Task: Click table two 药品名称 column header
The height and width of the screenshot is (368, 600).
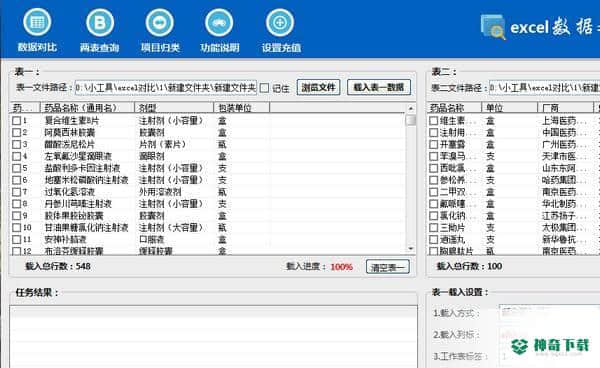Action: tap(454, 108)
